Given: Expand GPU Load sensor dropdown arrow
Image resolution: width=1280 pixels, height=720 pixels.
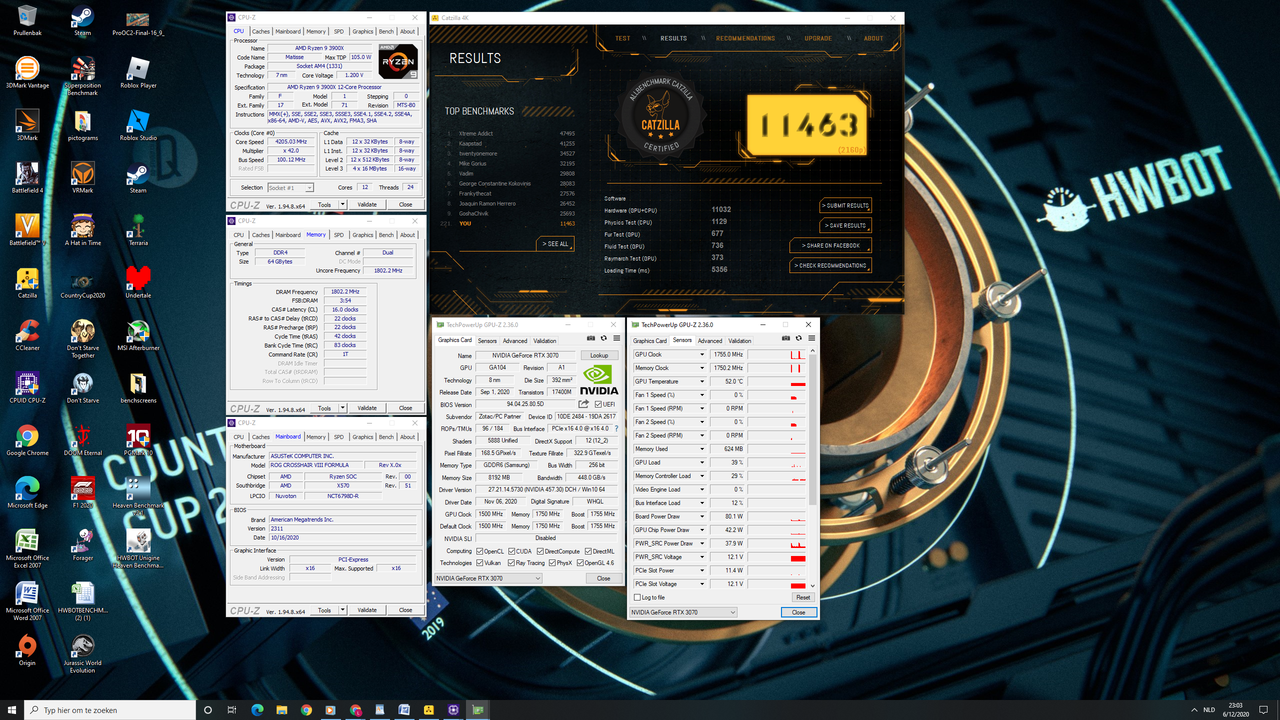Looking at the screenshot, I should click(701, 462).
